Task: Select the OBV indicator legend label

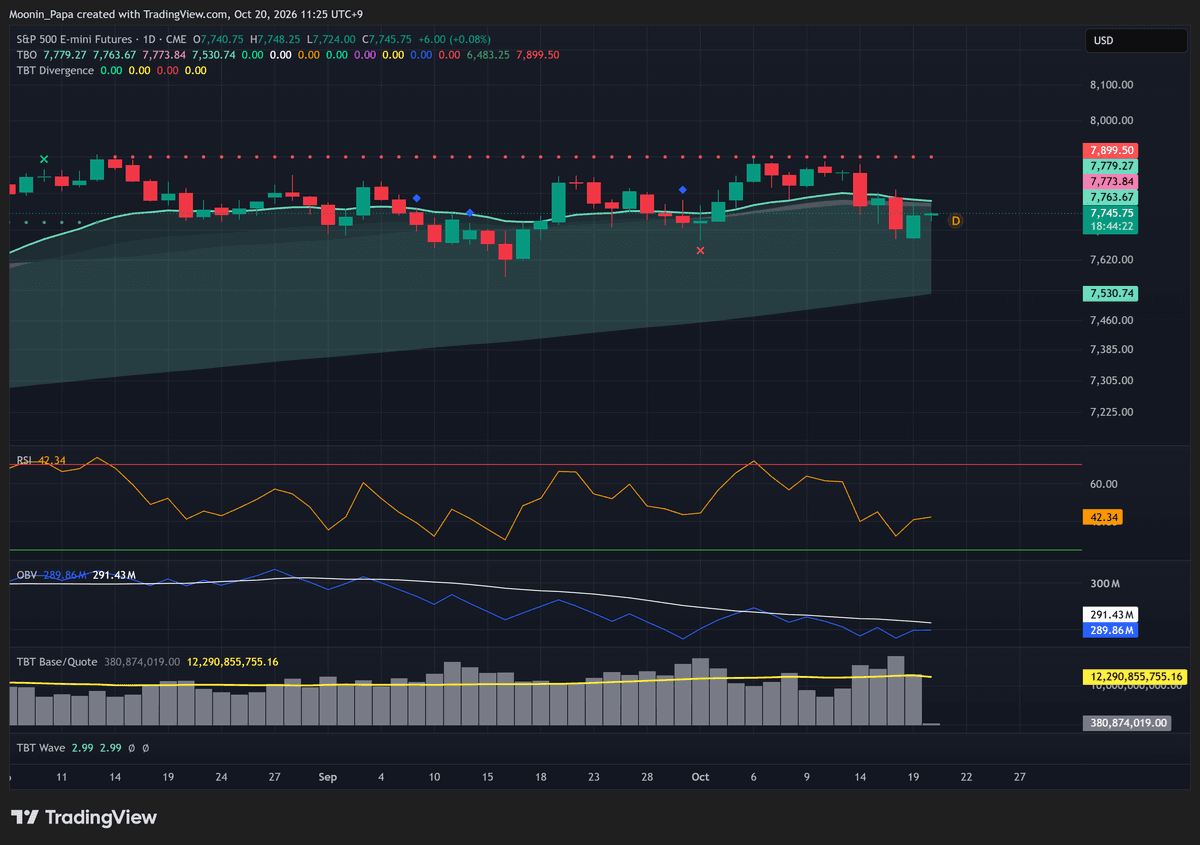Action: (27, 575)
